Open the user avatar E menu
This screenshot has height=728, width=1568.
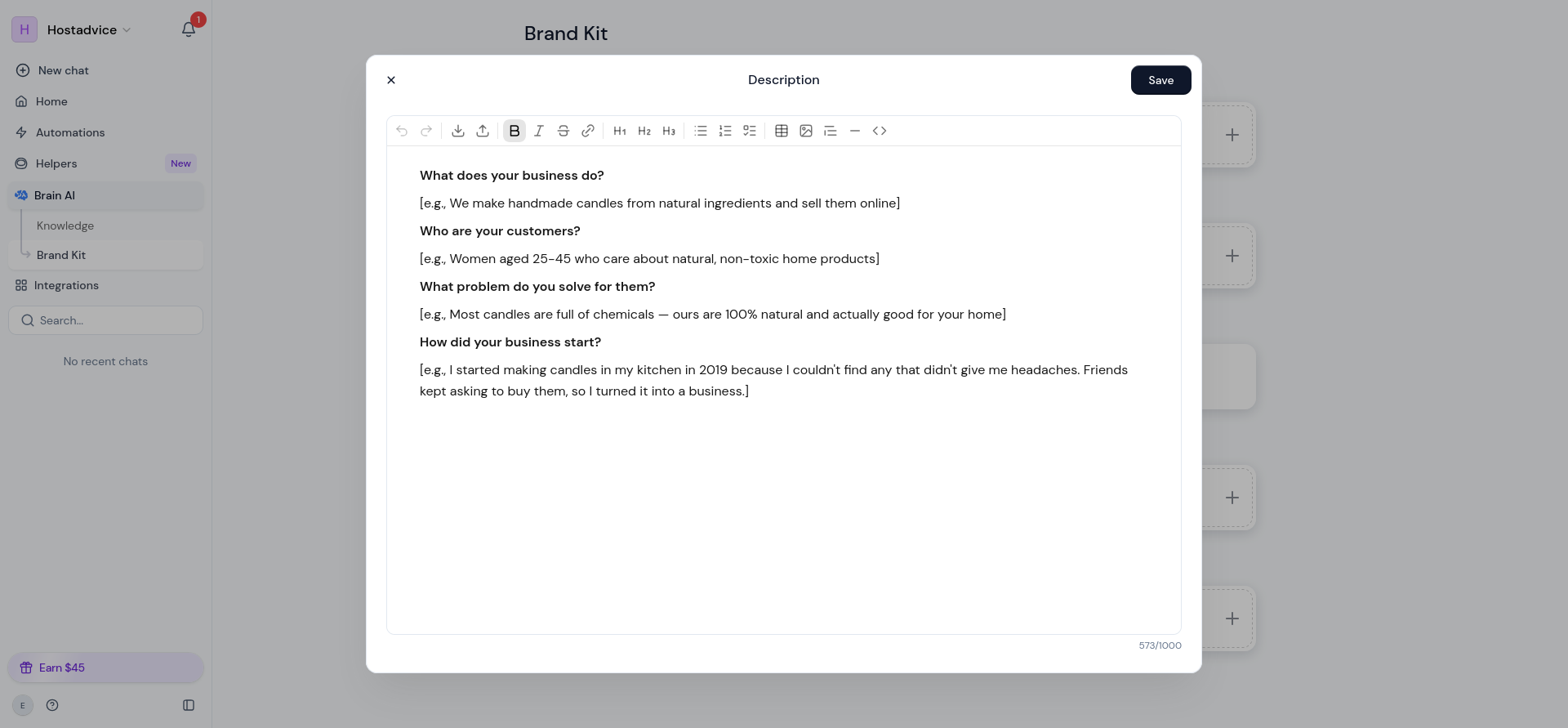23,705
